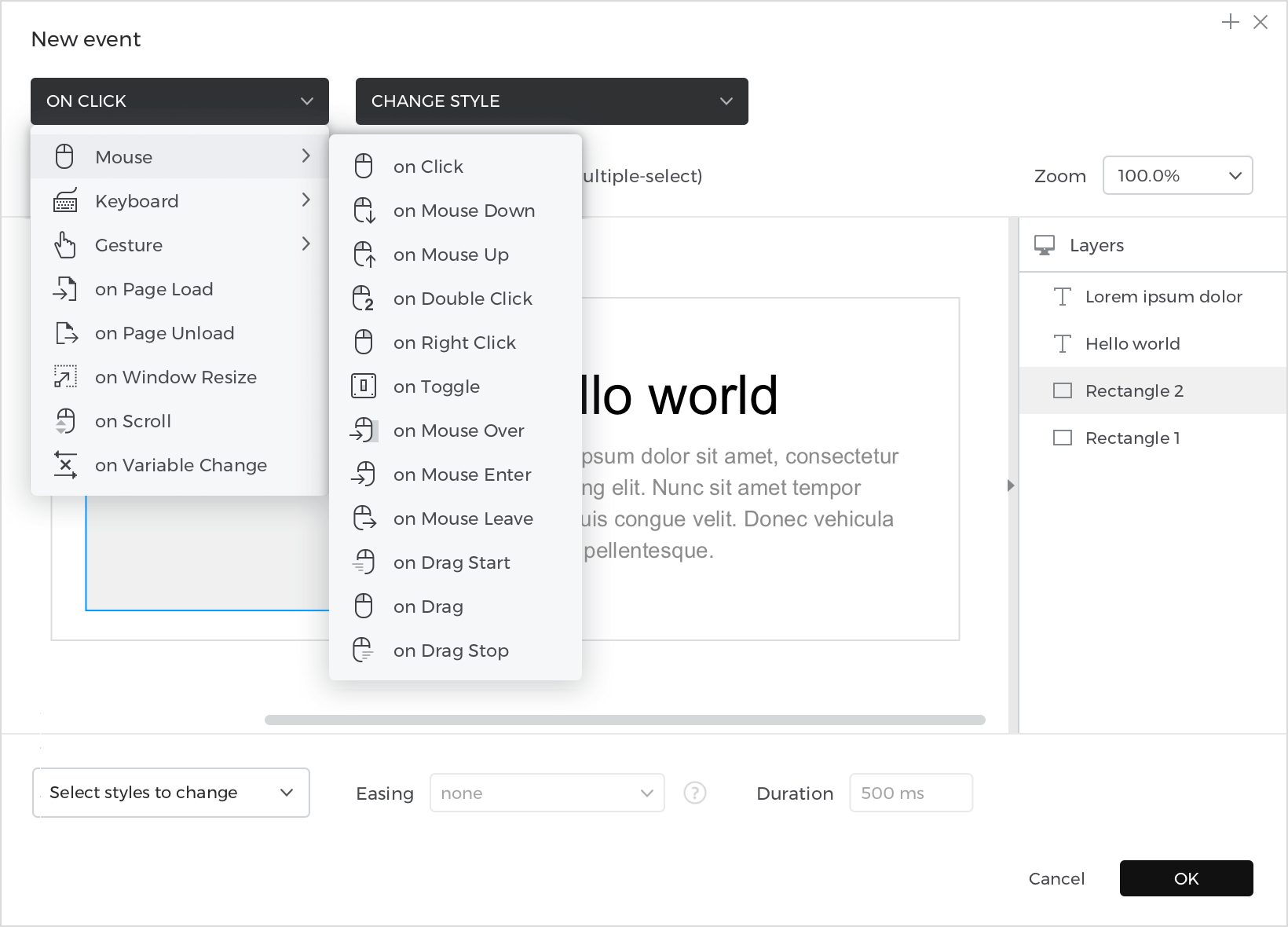The width and height of the screenshot is (1288, 927).
Task: Click the on Variable Change icon
Action: click(65, 465)
